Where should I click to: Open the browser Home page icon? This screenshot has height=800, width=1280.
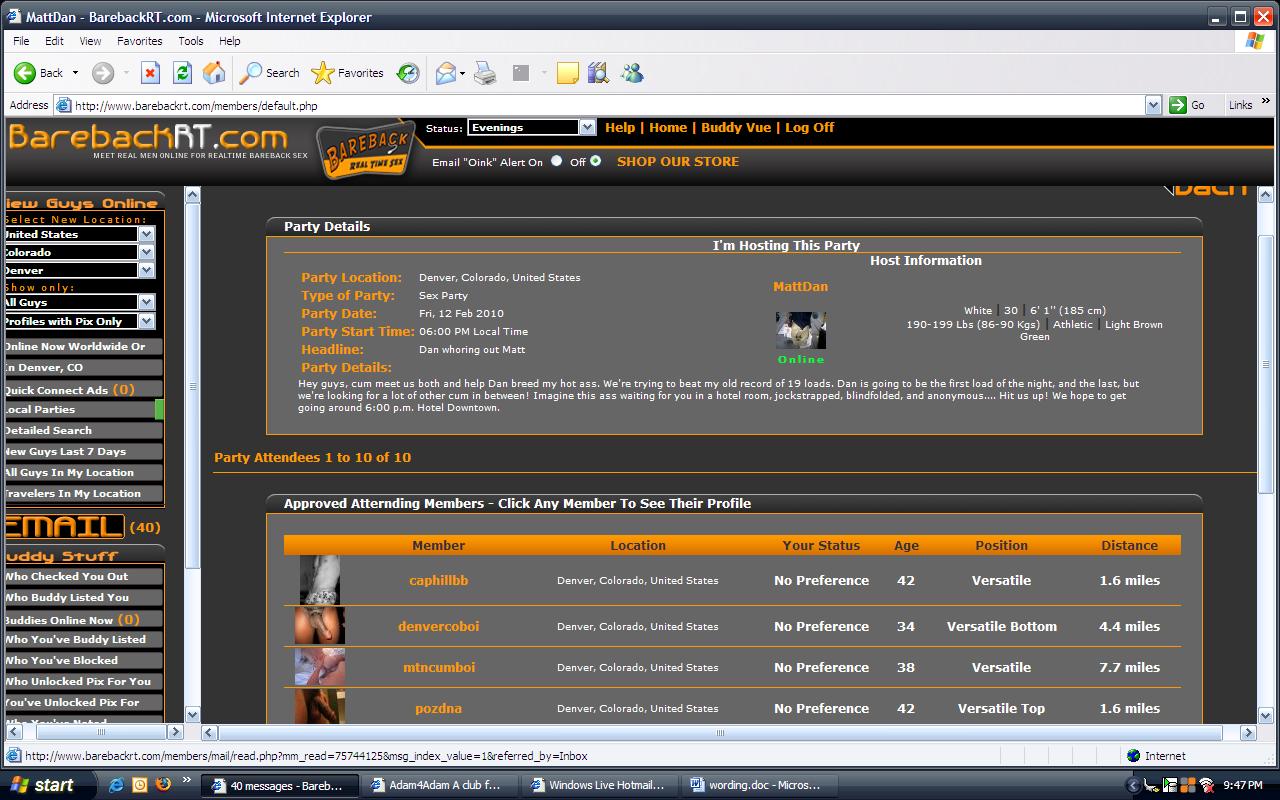pos(214,73)
